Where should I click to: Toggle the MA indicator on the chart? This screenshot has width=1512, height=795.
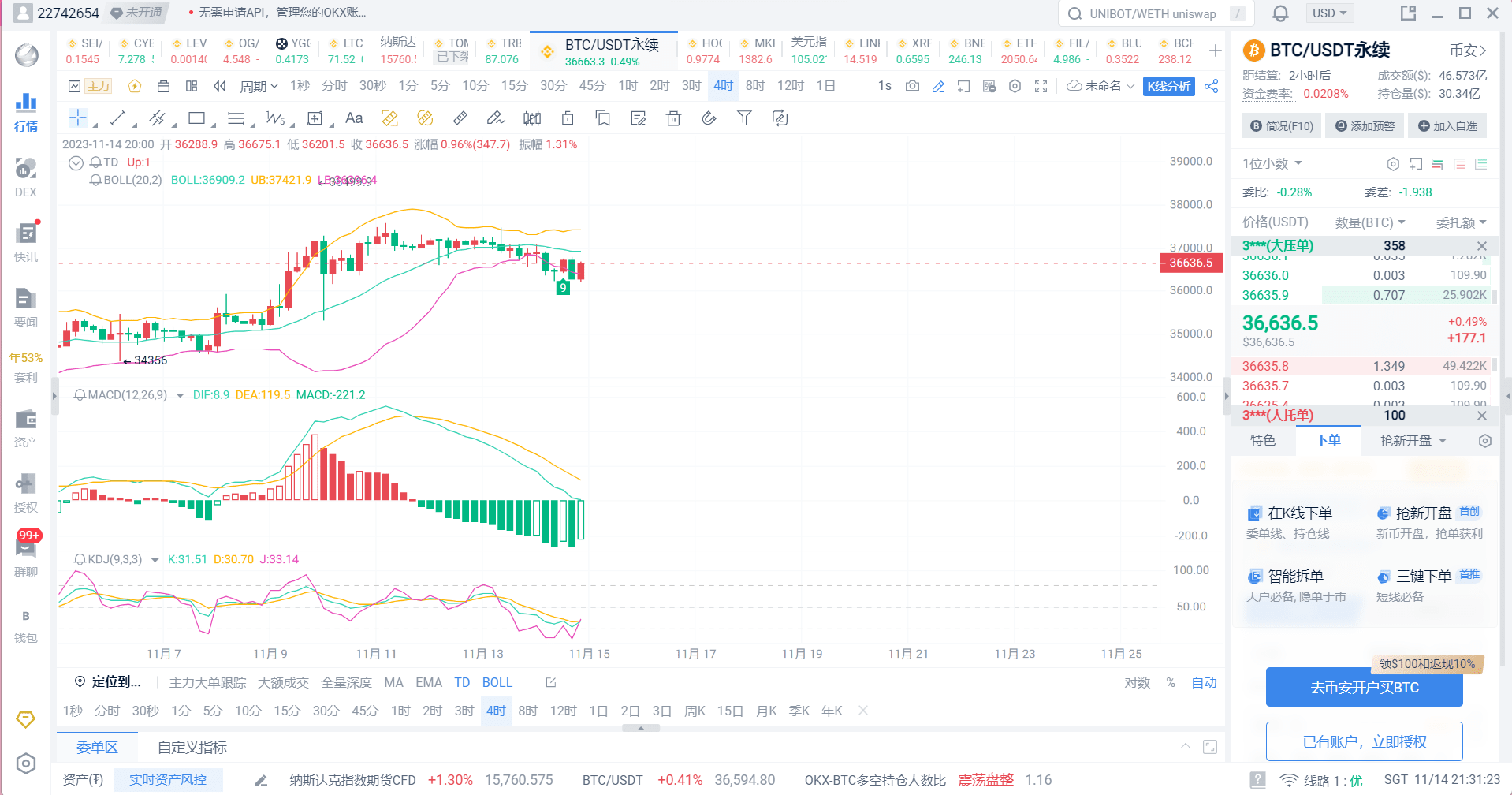(394, 682)
